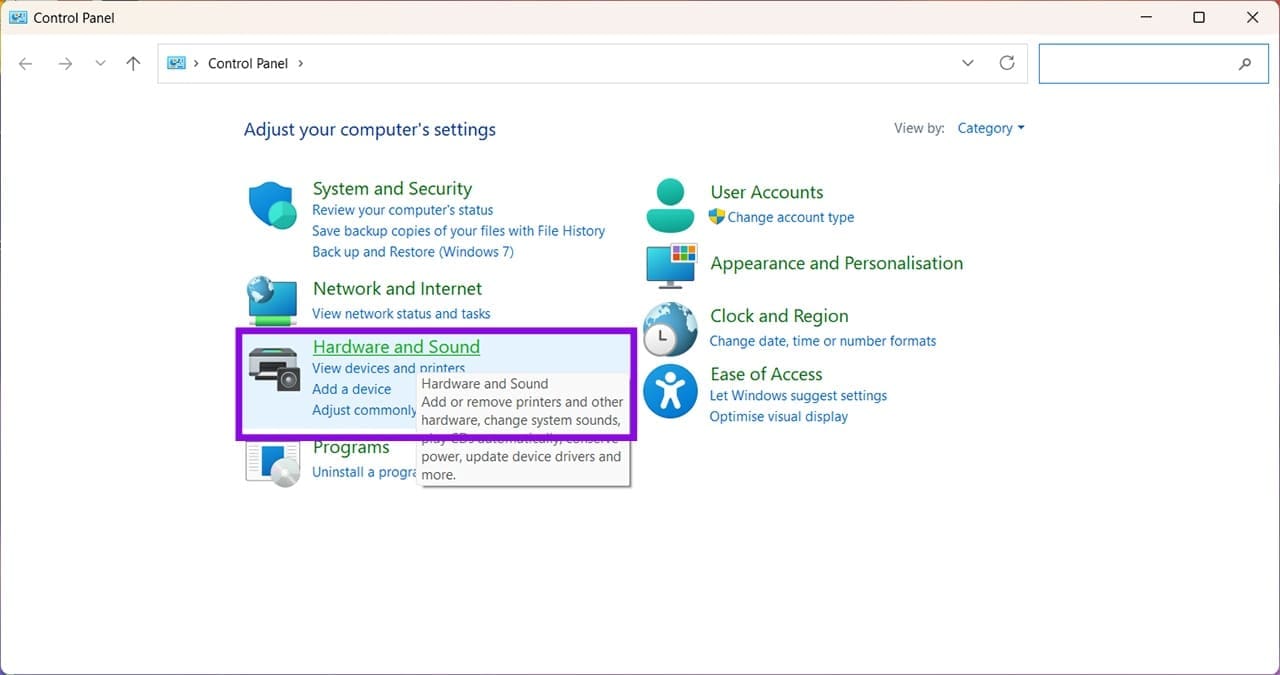
Task: Click the chevron before Control Panel in the address bar
Action: pos(196,63)
